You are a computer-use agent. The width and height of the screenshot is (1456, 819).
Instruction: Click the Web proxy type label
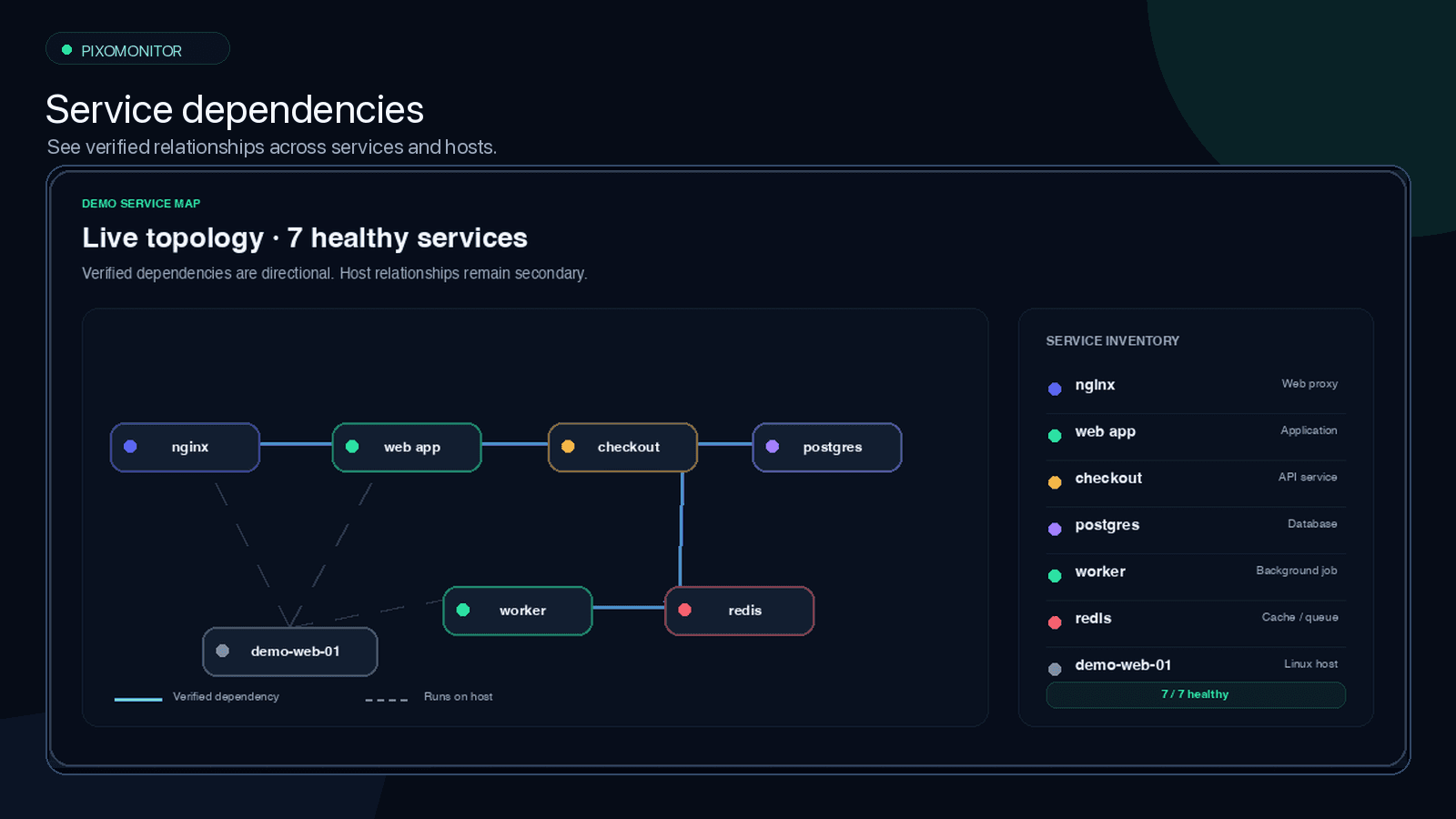[x=1309, y=384]
